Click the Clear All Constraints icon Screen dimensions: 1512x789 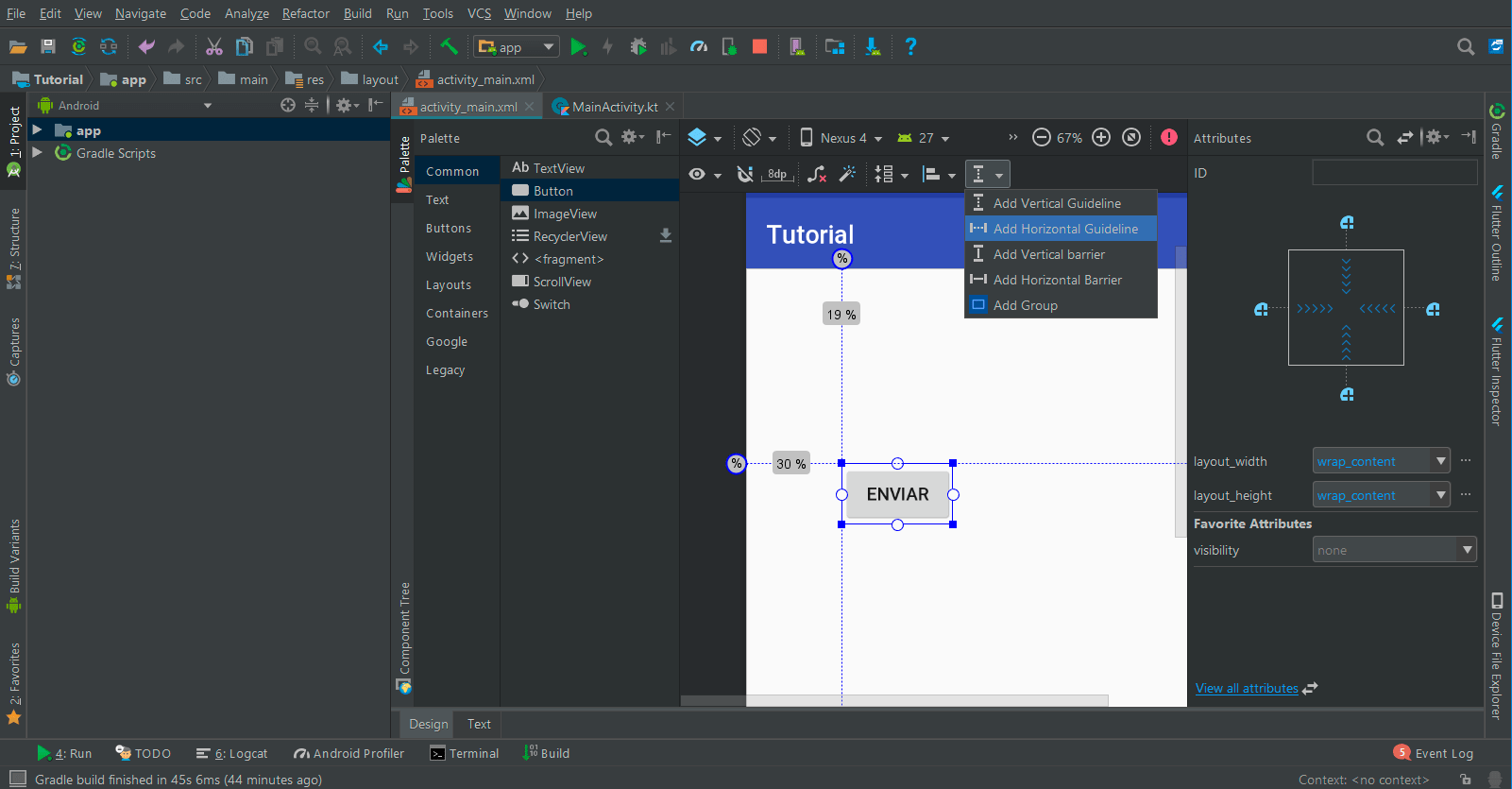coord(817,174)
